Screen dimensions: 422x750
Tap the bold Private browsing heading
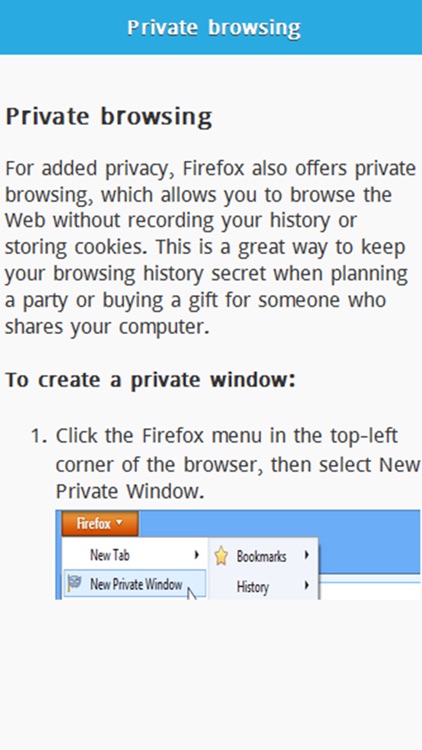tap(109, 116)
